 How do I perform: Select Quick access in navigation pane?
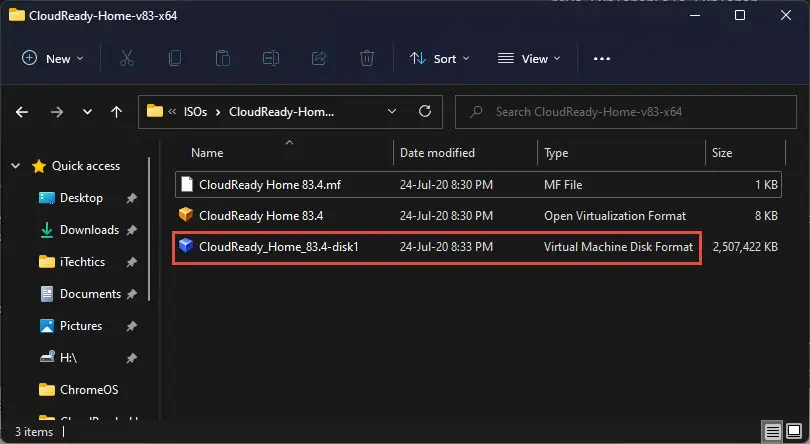[86, 166]
